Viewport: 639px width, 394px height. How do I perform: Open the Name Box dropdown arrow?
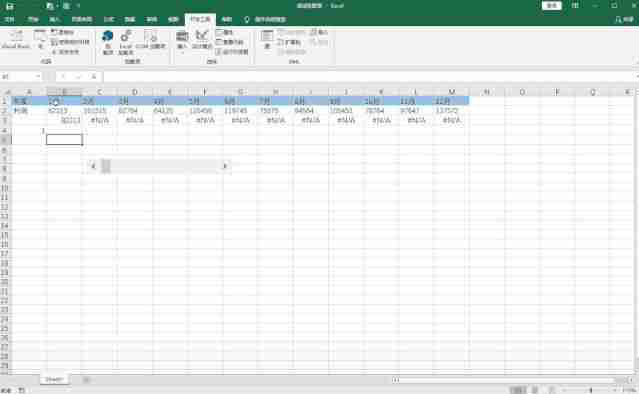(x=38, y=77)
